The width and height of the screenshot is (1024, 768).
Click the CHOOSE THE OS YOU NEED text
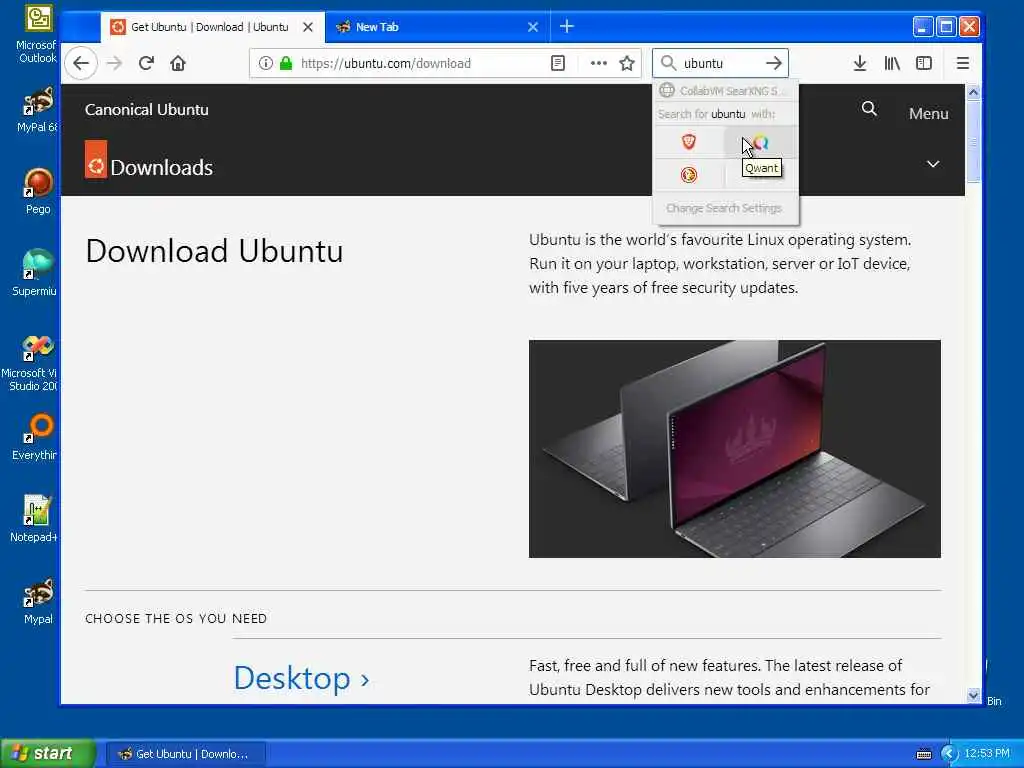click(176, 618)
